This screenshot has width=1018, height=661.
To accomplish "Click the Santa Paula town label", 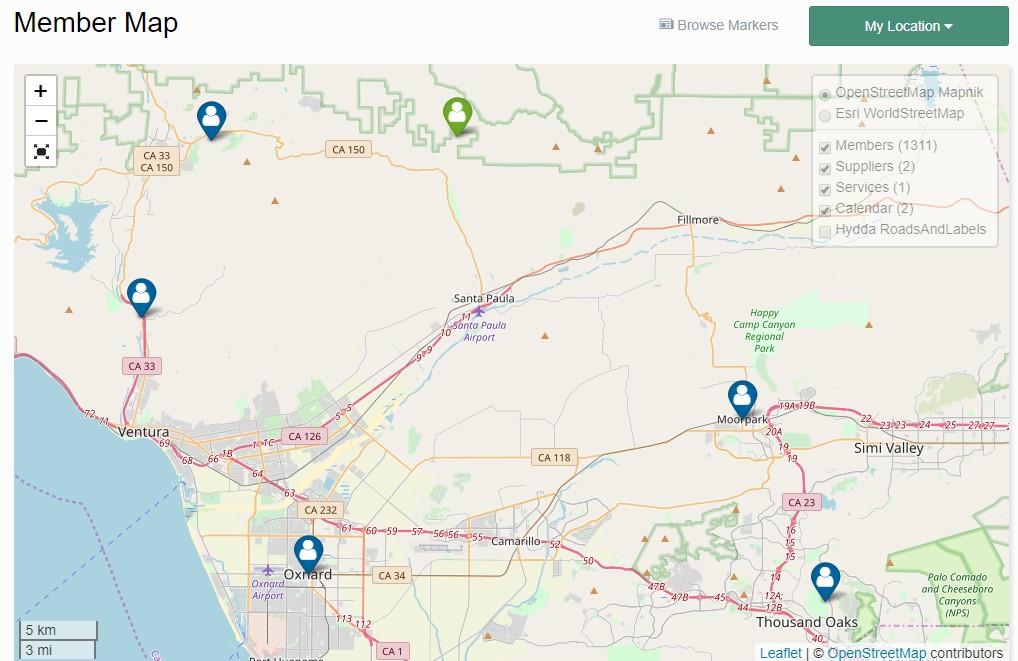I will 484,298.
